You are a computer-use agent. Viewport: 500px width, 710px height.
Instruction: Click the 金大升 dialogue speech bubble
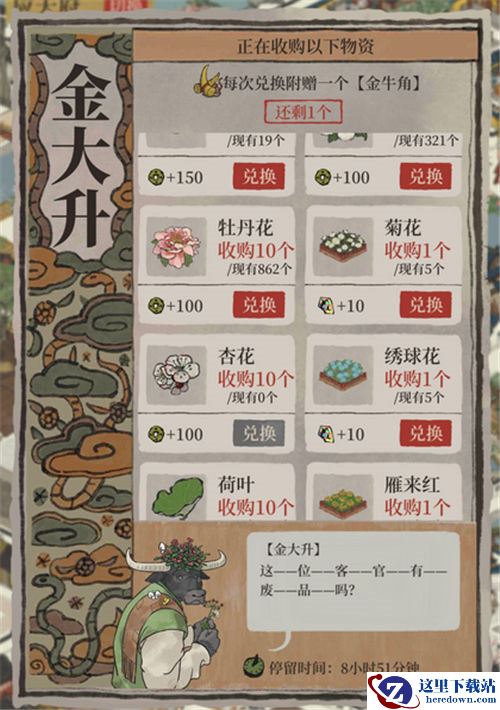pyautogui.click(x=353, y=582)
